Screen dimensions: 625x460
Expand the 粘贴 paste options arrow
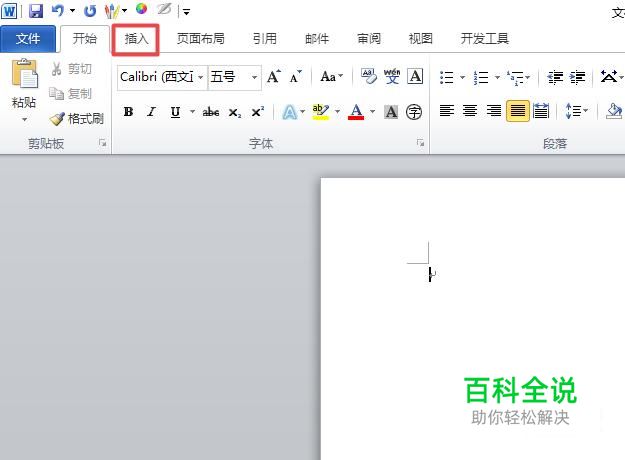(x=24, y=119)
